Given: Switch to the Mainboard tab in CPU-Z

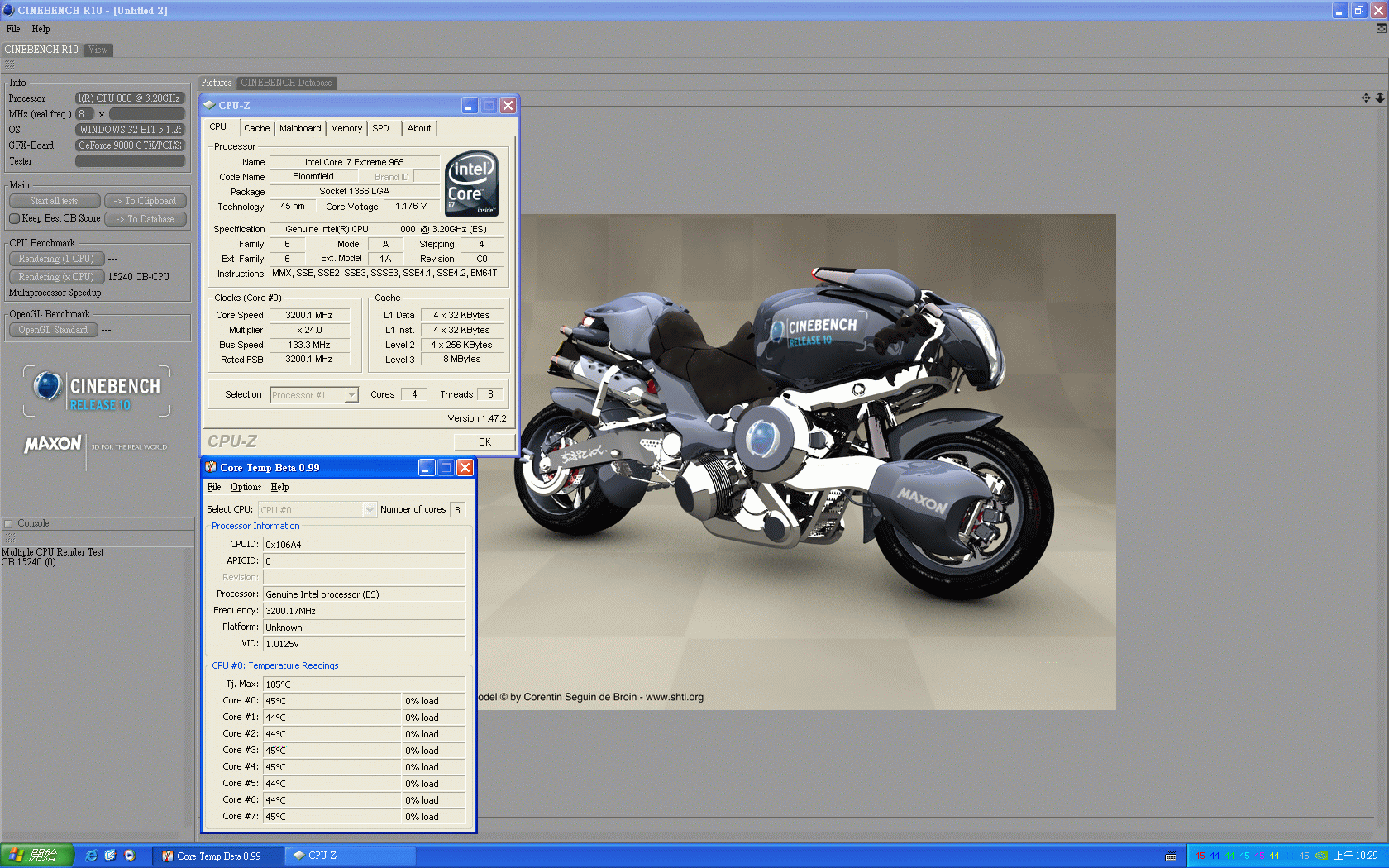Looking at the screenshot, I should [300, 128].
